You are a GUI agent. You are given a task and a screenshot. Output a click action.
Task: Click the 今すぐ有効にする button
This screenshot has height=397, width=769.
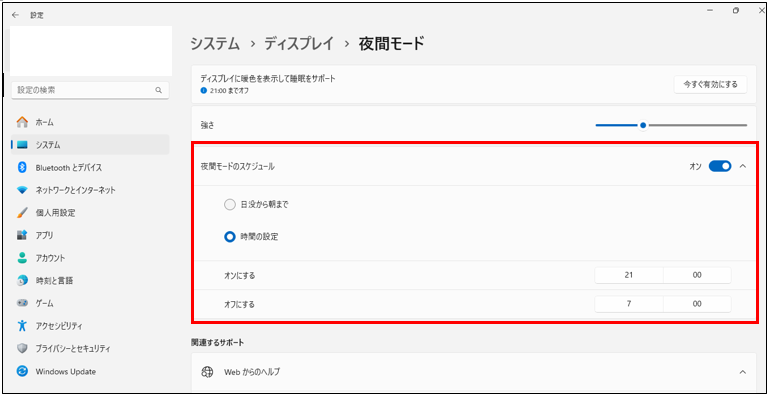point(710,84)
